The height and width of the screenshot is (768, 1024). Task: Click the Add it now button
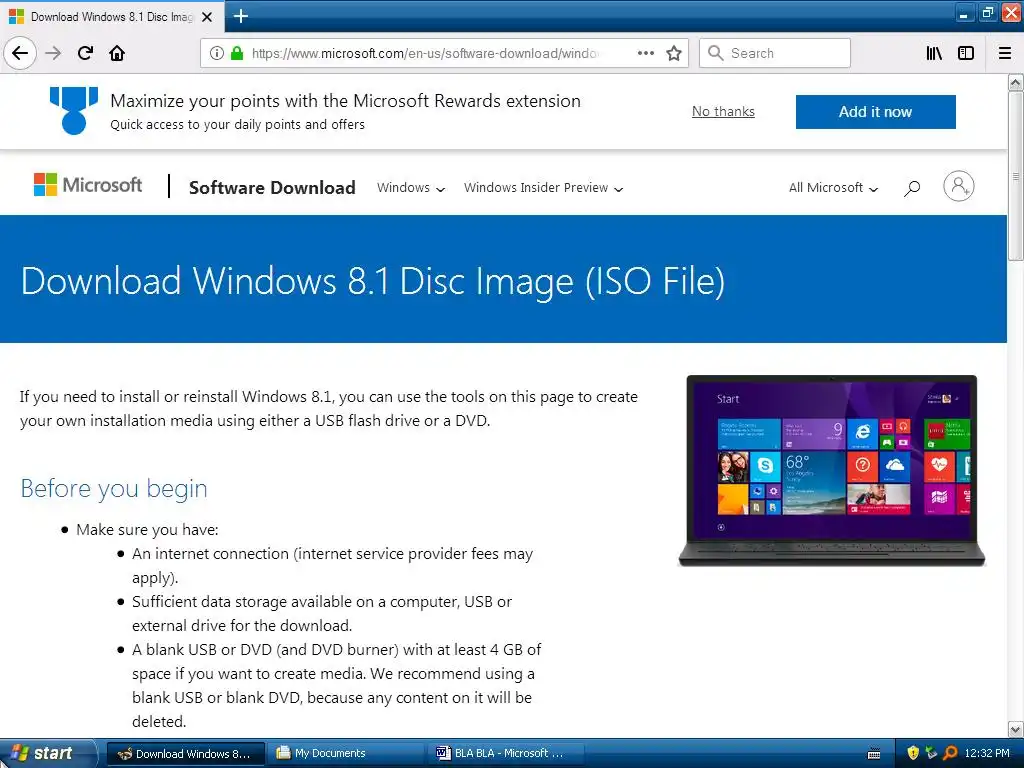tap(875, 112)
